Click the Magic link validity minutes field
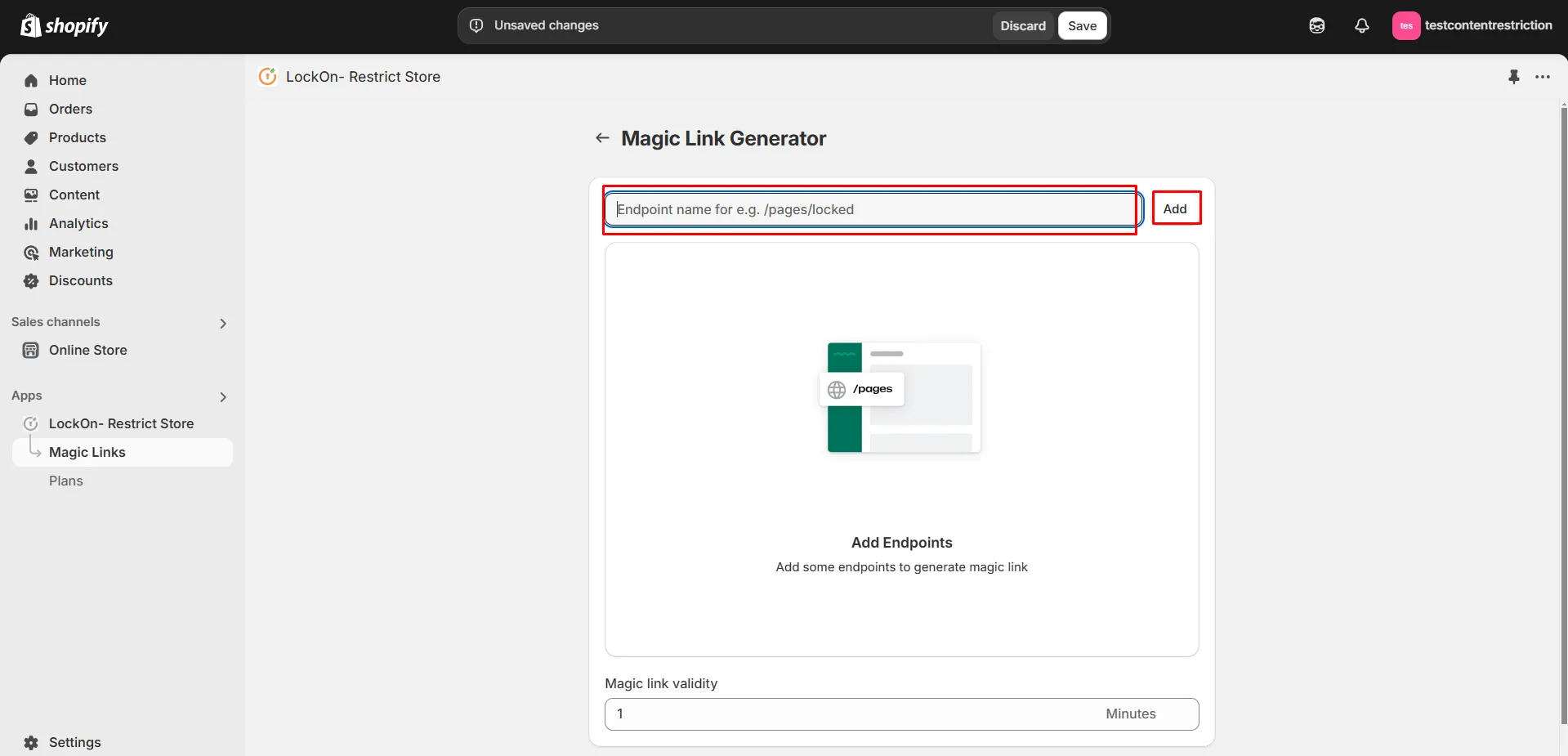This screenshot has width=1568, height=756. [902, 714]
